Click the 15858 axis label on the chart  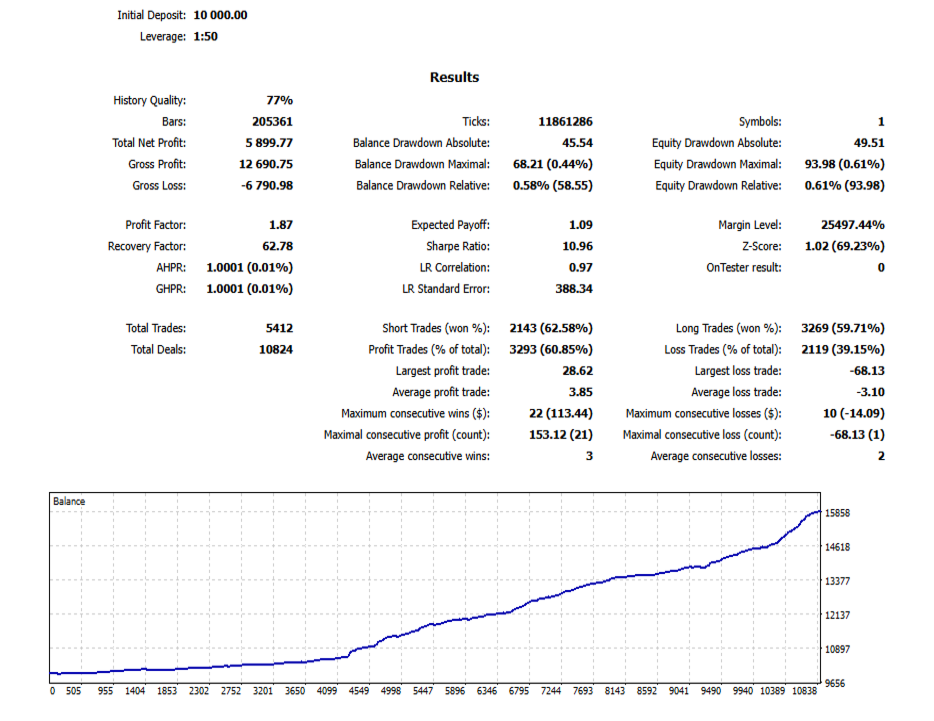(x=837, y=513)
